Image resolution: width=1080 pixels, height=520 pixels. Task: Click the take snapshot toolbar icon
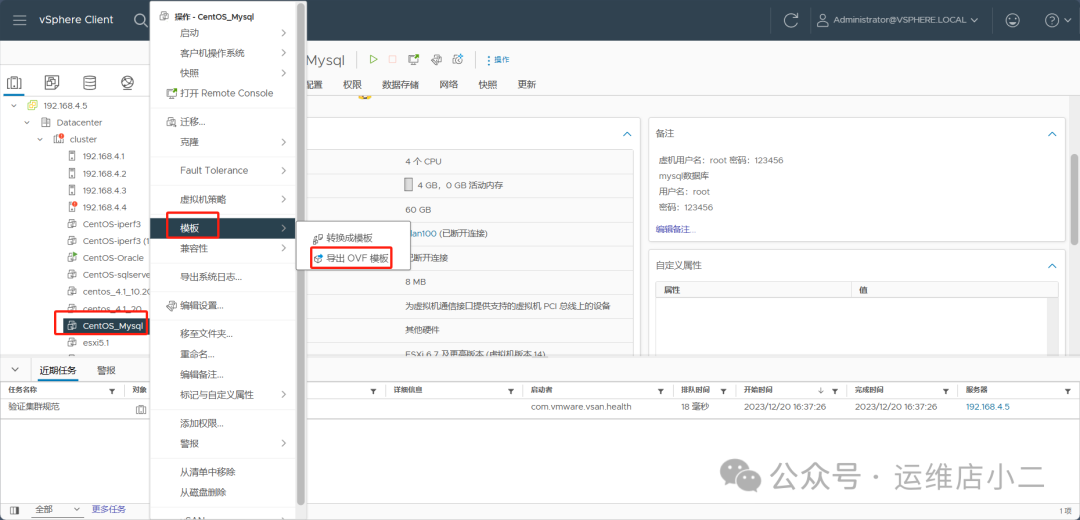pos(458,60)
